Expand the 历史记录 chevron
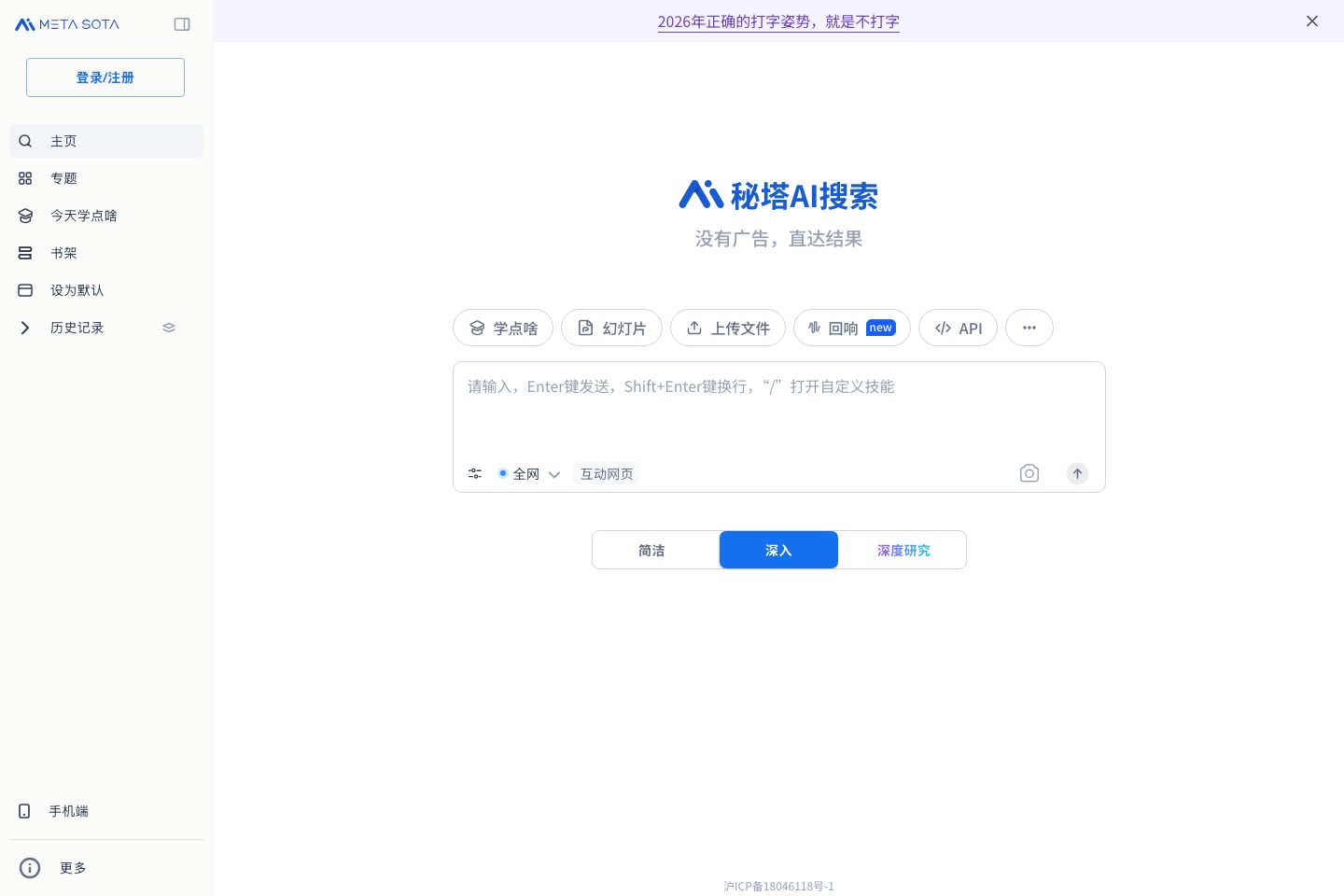The height and width of the screenshot is (896, 1344). click(25, 328)
